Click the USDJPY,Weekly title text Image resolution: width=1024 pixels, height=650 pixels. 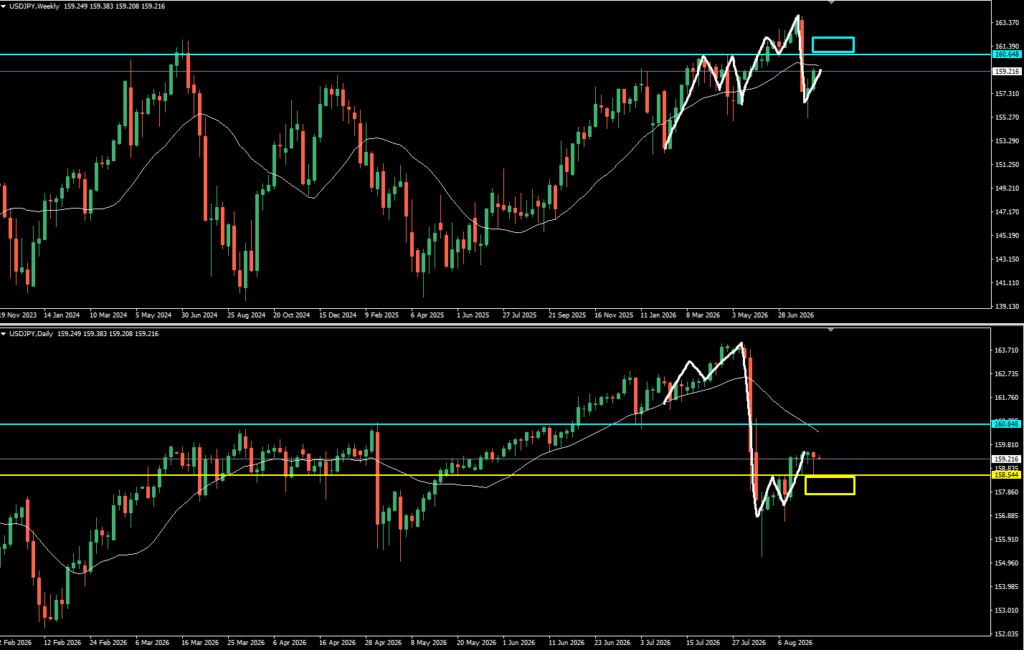coord(34,7)
